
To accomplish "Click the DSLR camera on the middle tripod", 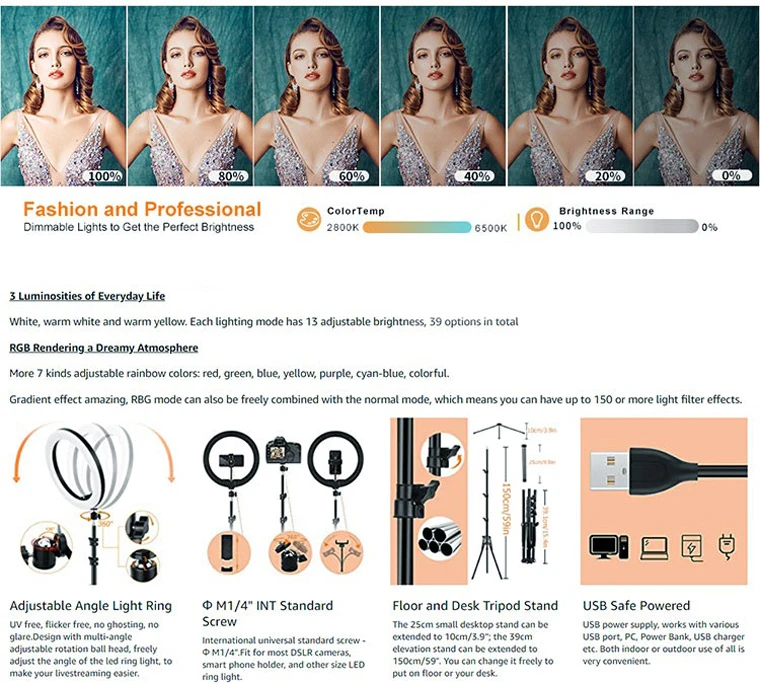I will 283,450.
